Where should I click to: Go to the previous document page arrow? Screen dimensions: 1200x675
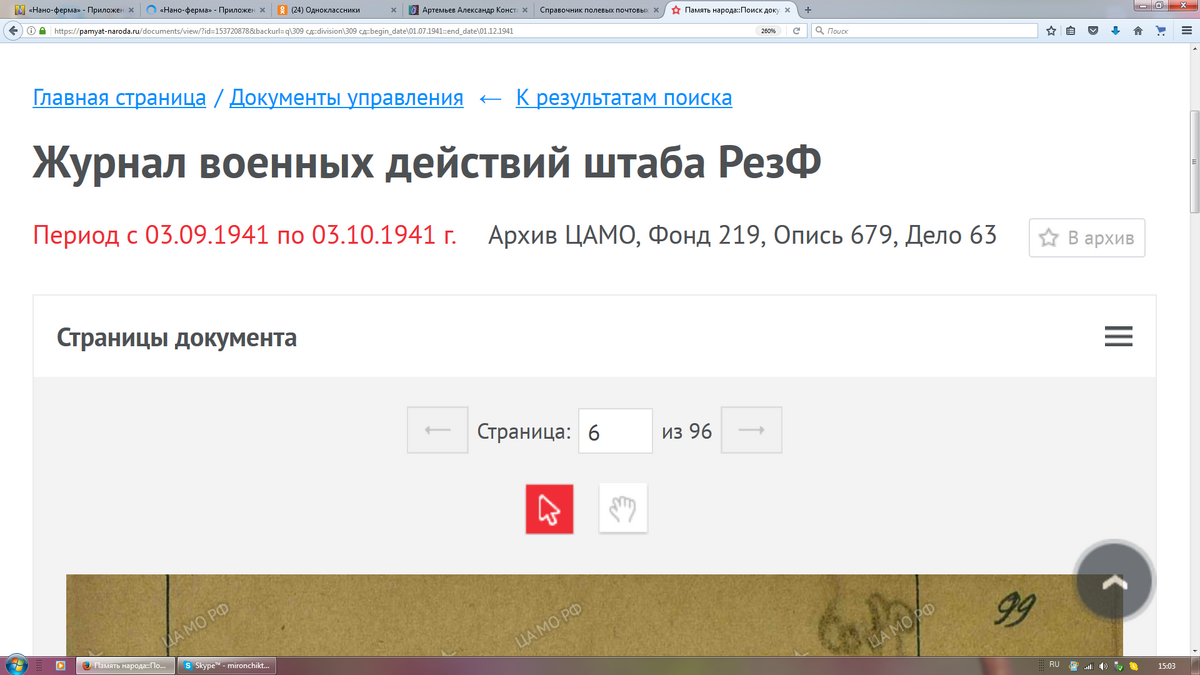coord(437,431)
